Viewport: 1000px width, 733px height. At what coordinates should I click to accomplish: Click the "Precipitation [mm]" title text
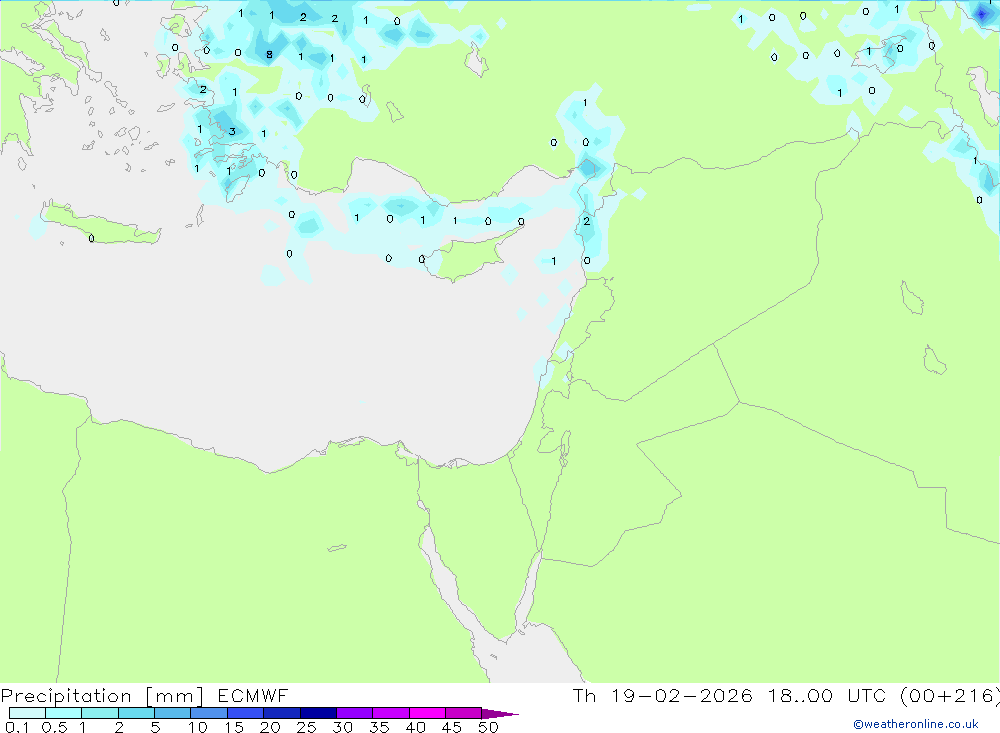tap(103, 696)
